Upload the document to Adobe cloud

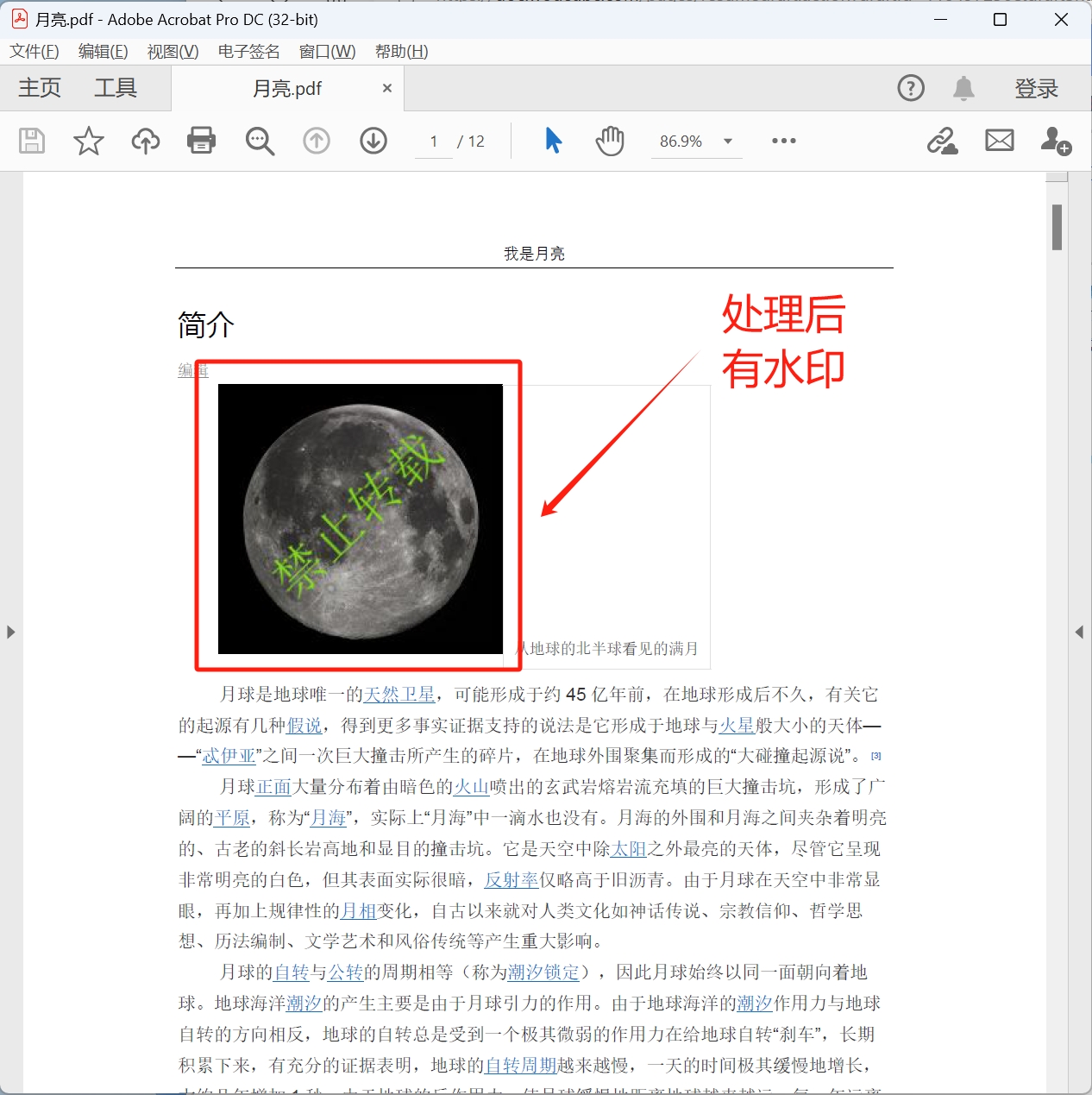click(145, 141)
